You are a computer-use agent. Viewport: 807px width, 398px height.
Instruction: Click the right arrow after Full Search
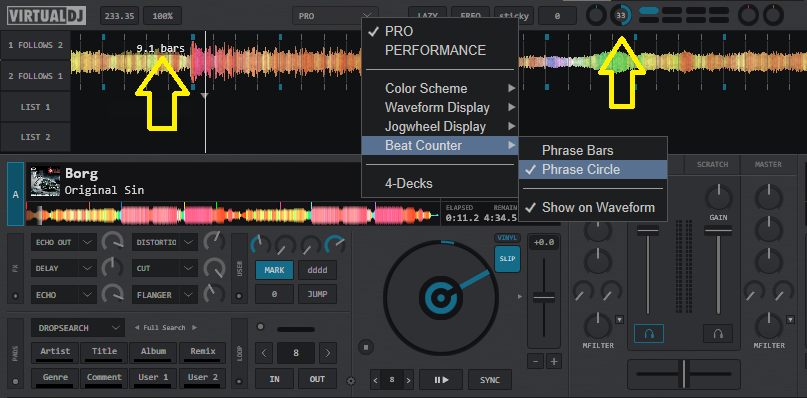(194, 327)
